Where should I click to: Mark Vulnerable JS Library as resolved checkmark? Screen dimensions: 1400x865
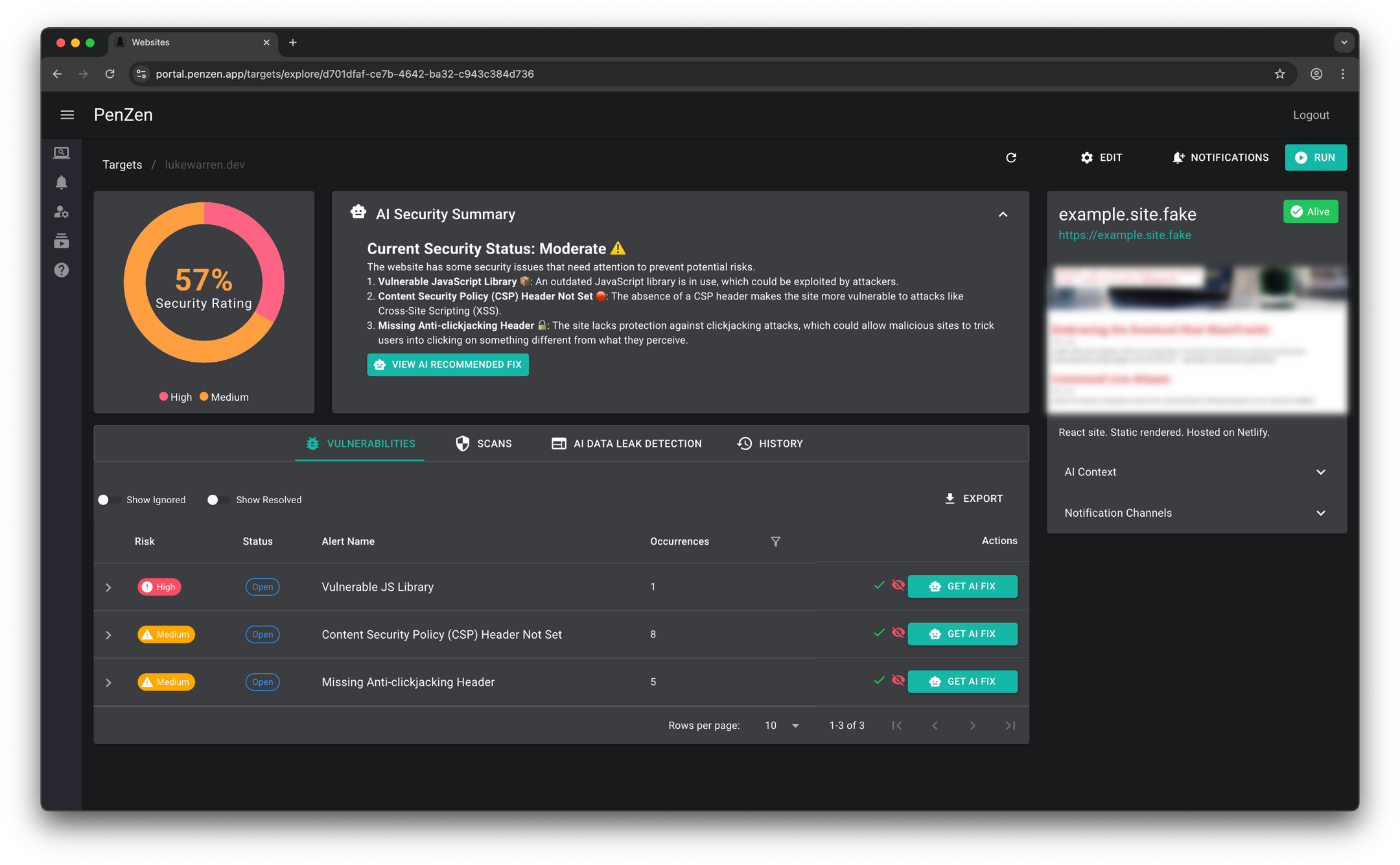[x=879, y=586]
